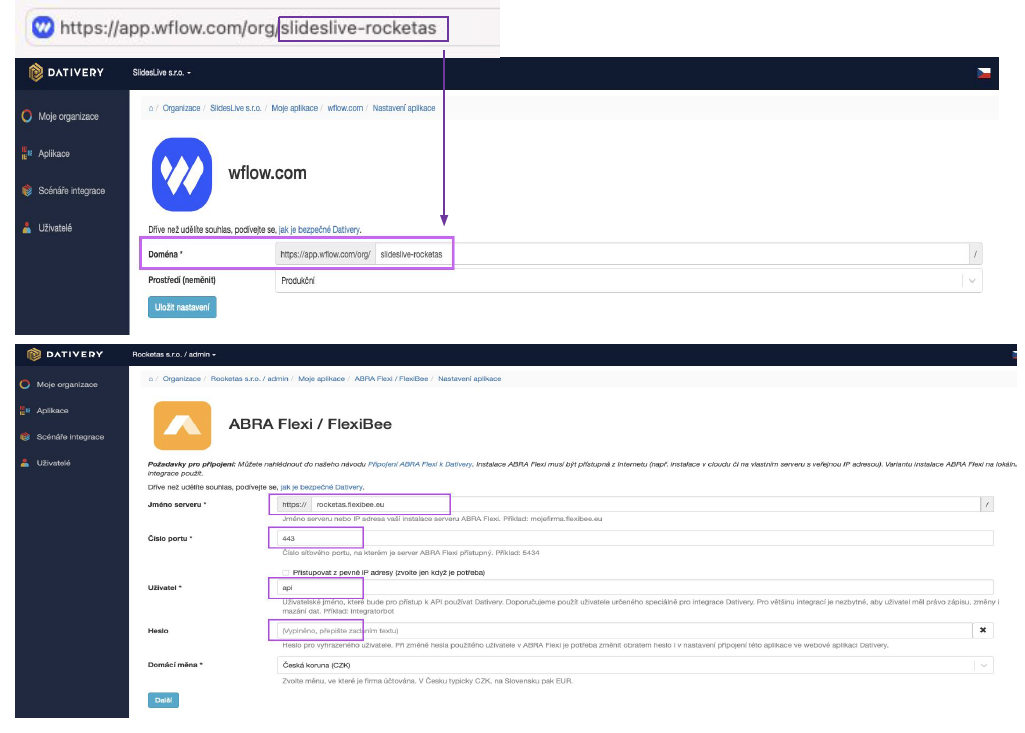
Task: Open 'jak je bezpečné Dativery' link above the Doména field
Action: [319, 230]
